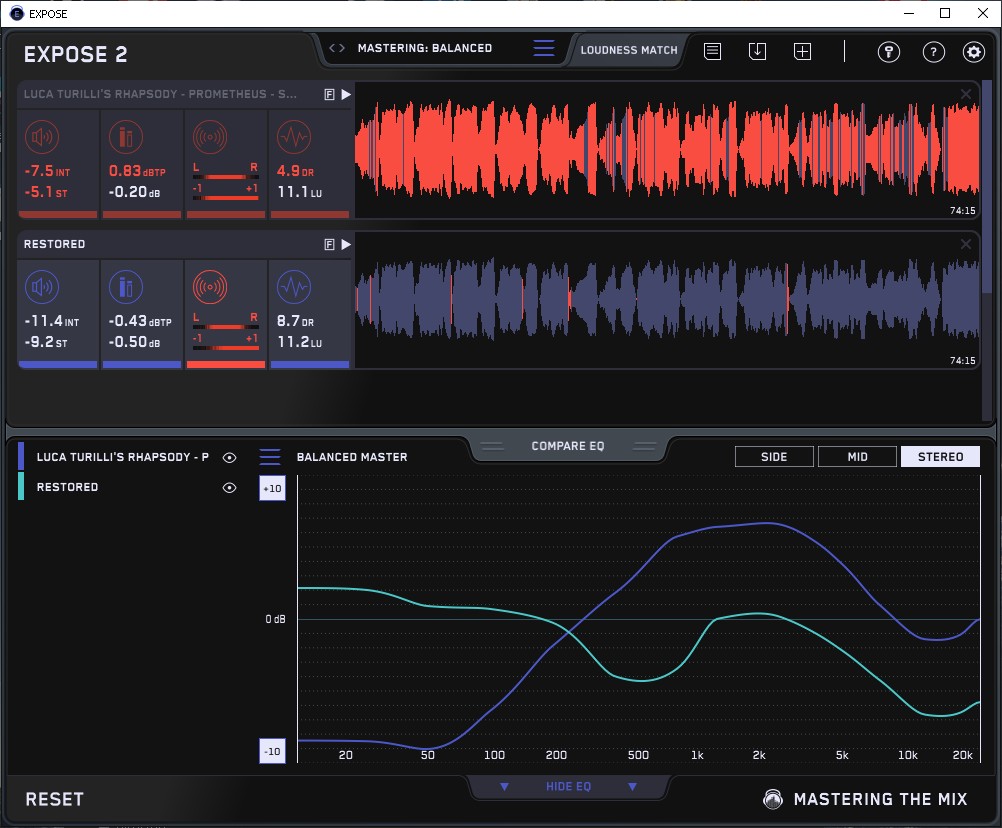Cycle preset with the arrows beside Mastering: Balanced

337,48
